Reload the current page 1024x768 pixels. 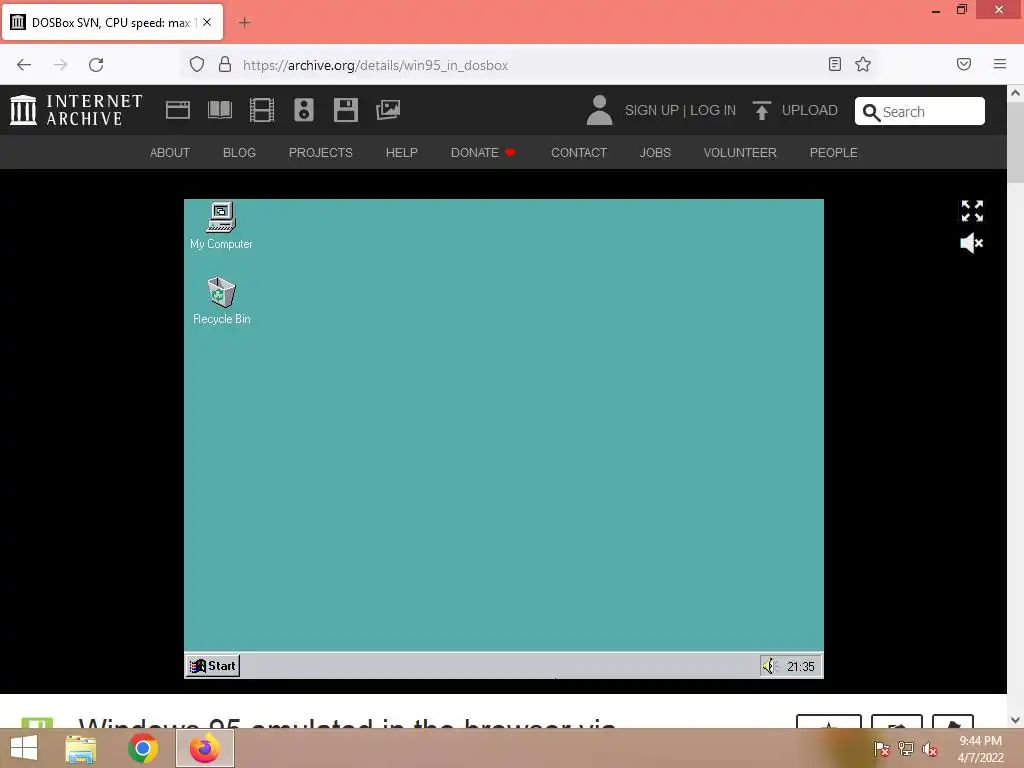point(96,65)
